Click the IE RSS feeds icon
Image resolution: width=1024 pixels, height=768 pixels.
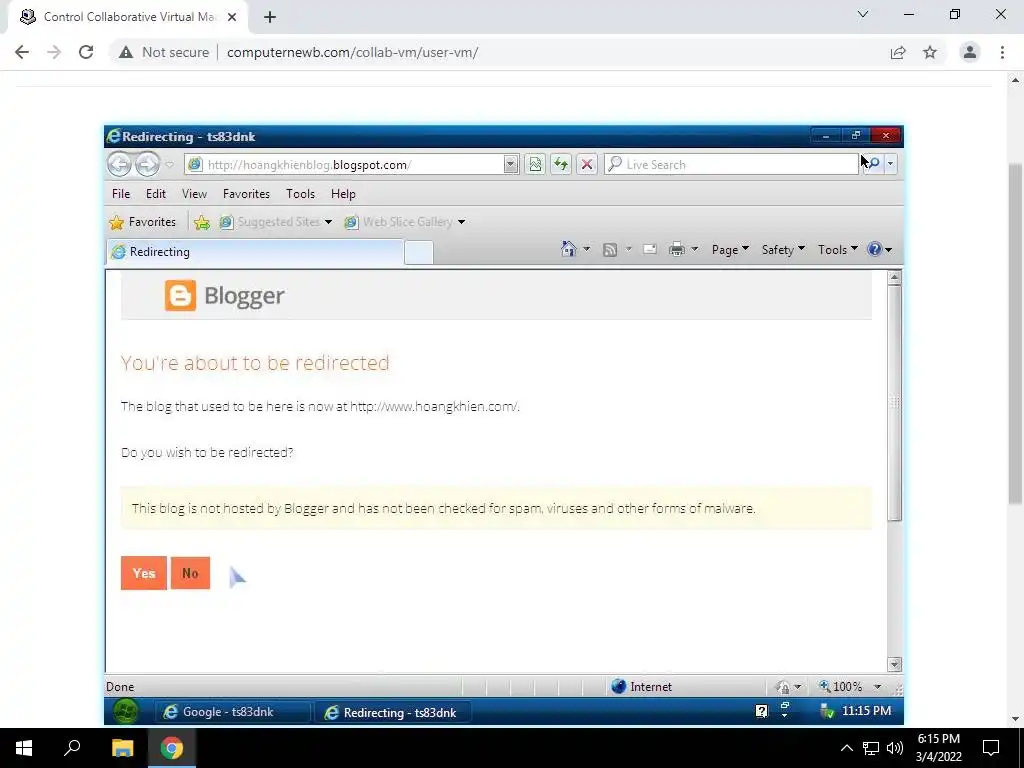pos(610,249)
